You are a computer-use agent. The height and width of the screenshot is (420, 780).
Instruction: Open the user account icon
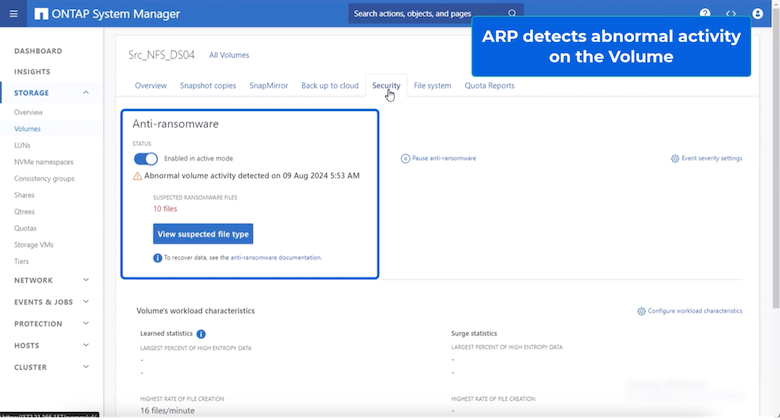(x=758, y=13)
